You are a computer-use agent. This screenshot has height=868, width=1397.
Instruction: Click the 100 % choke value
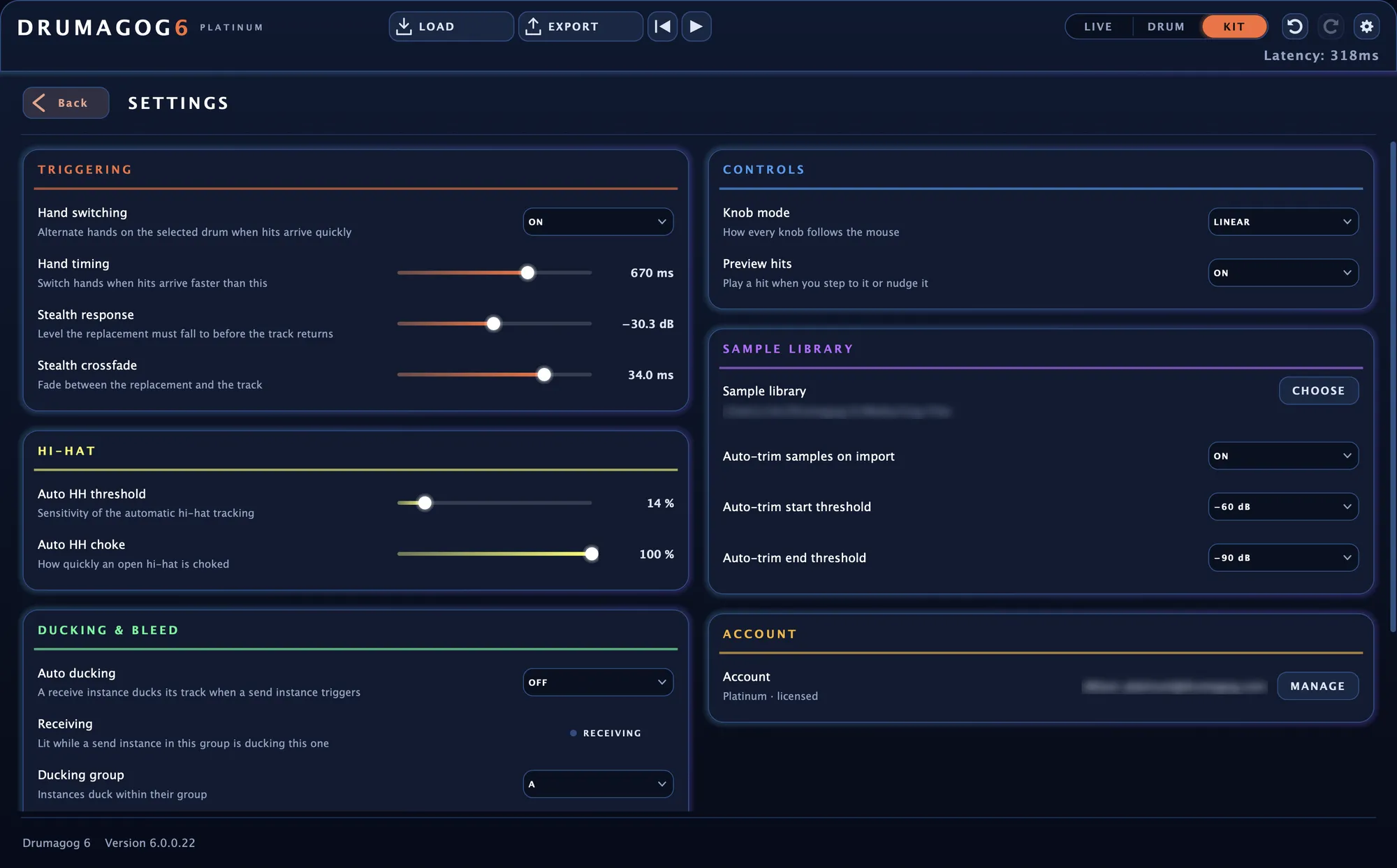point(657,554)
